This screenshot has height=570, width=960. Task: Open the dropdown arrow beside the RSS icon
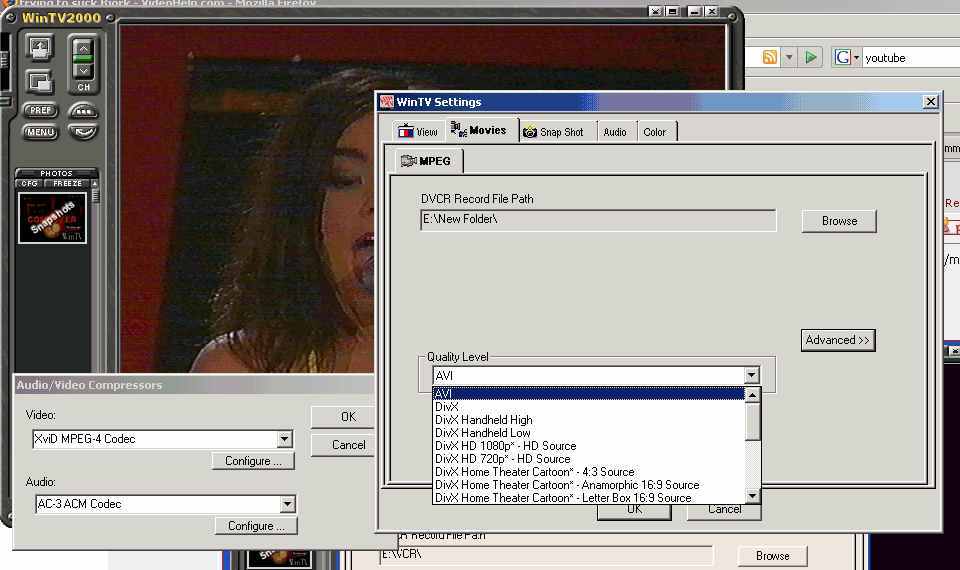coord(789,58)
